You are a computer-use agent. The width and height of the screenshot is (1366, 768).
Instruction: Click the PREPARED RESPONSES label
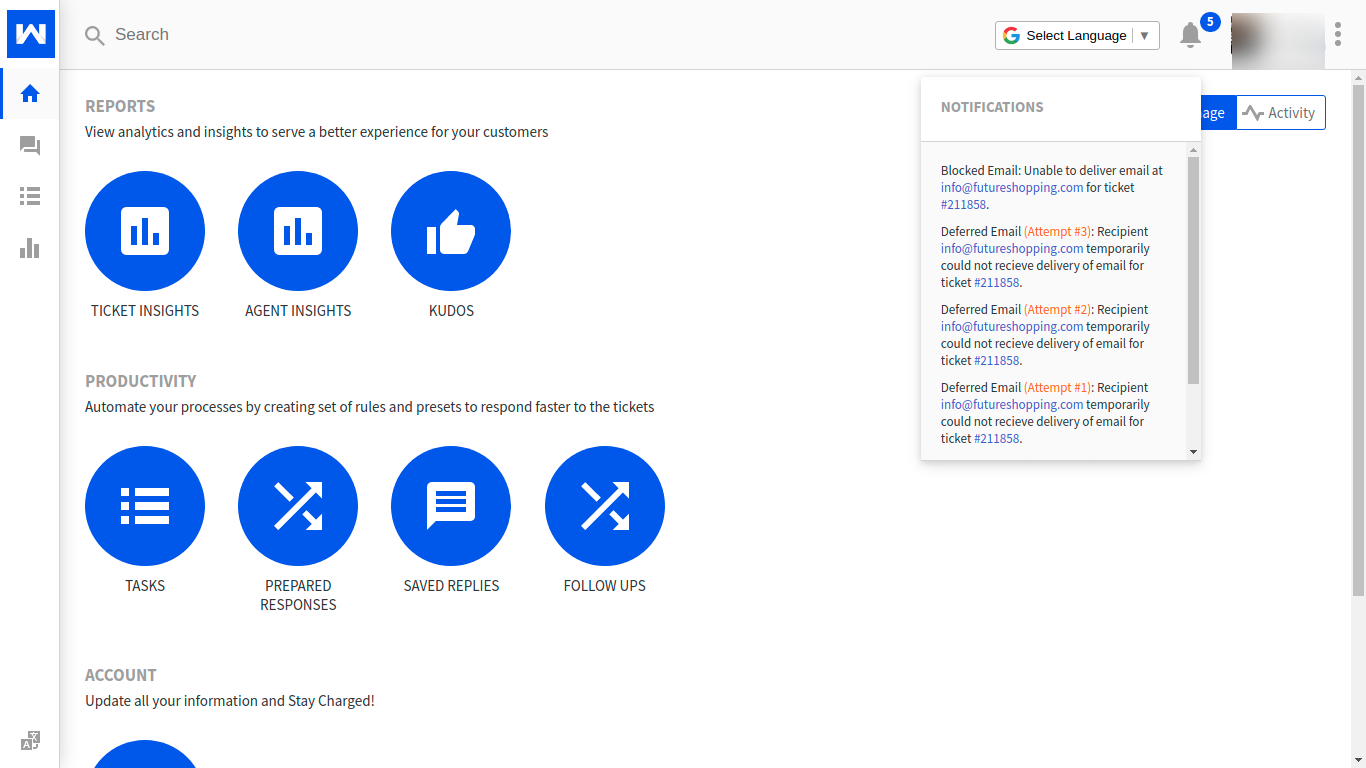coord(298,595)
